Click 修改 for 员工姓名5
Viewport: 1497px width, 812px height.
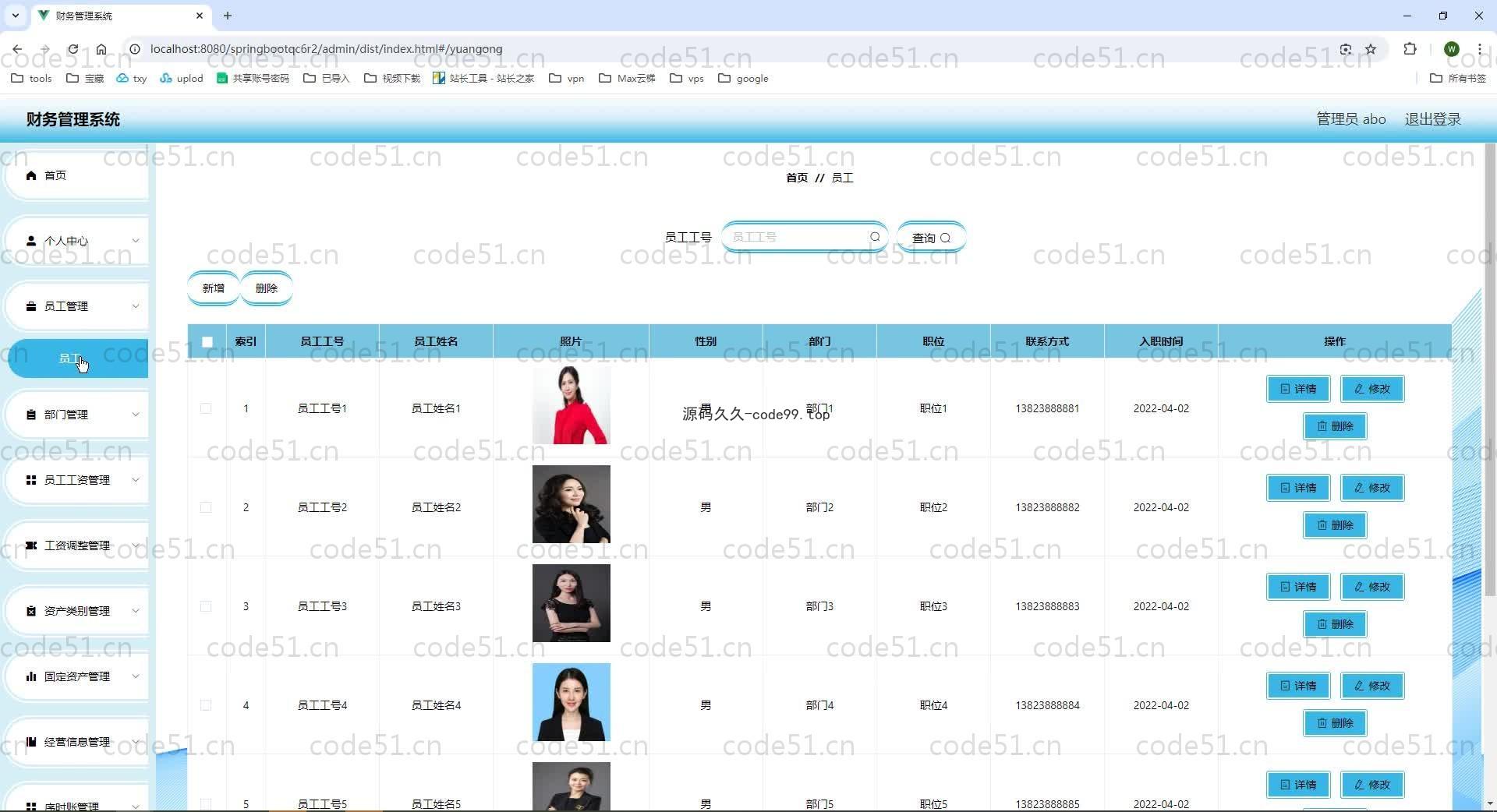[1372, 785]
